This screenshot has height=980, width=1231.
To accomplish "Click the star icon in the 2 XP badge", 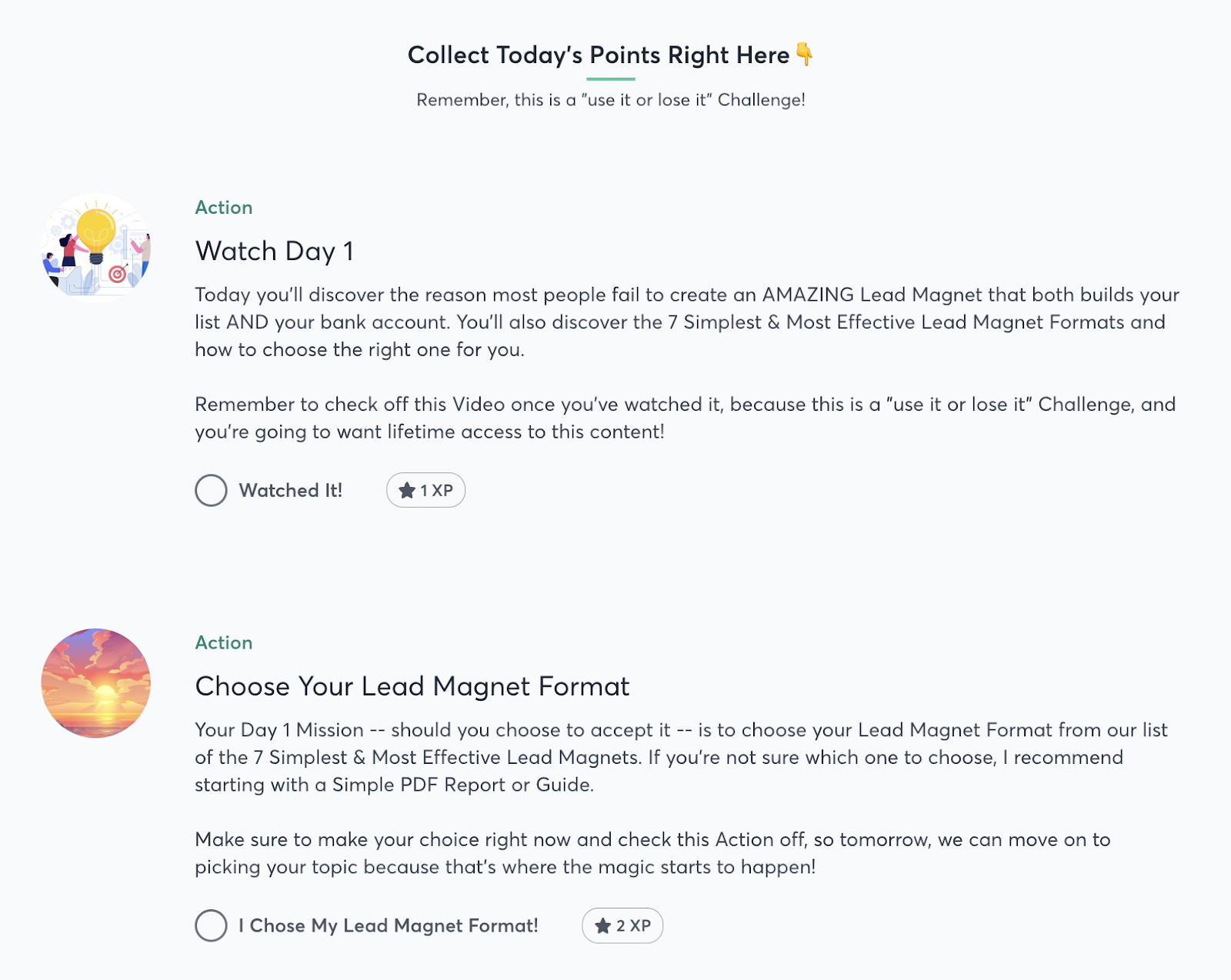I will [603, 926].
